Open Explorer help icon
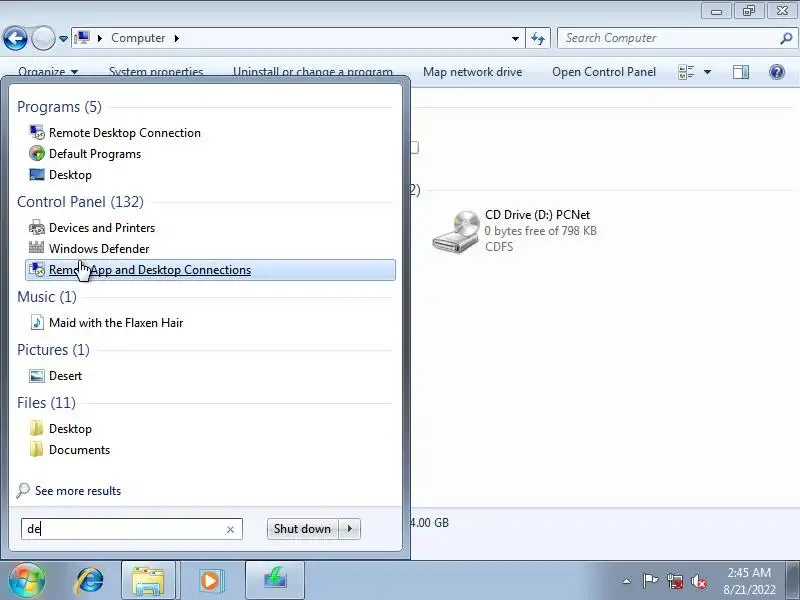Screen dimensions: 800x600 point(777,72)
